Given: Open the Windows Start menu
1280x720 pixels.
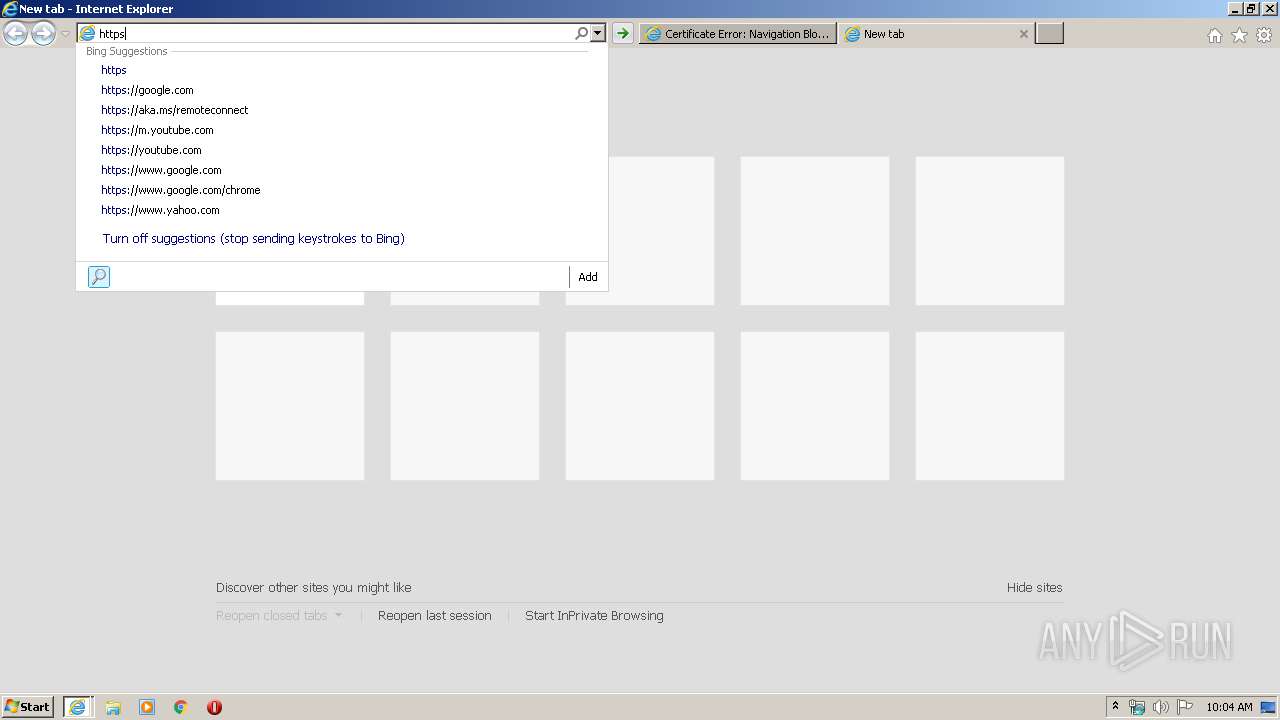Looking at the screenshot, I should point(28,707).
